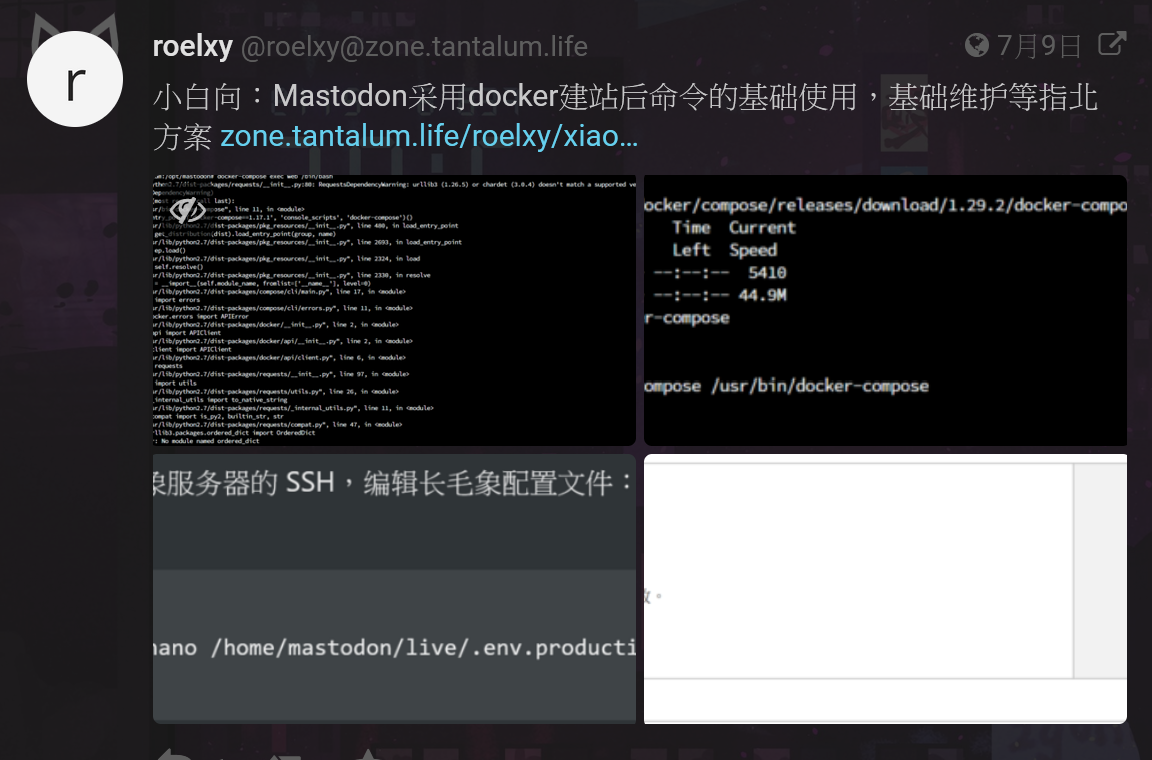Open the roelxy display name
This screenshot has width=1152, height=760.
click(192, 46)
